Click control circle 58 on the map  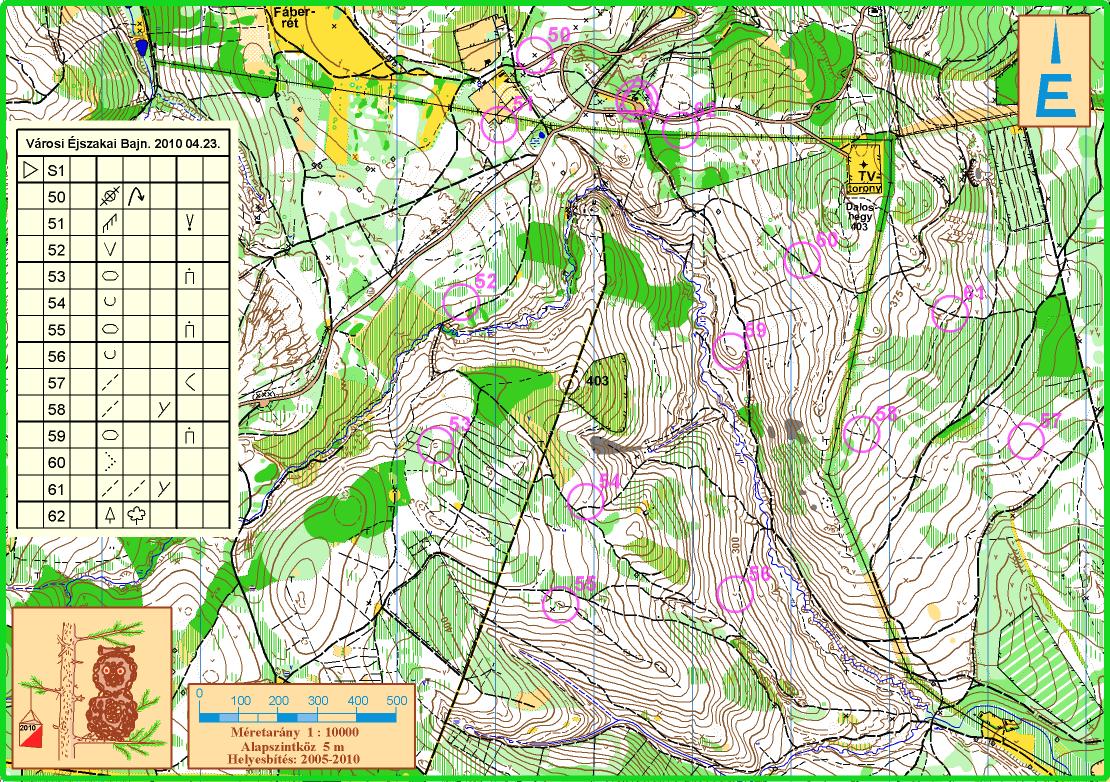[862, 434]
